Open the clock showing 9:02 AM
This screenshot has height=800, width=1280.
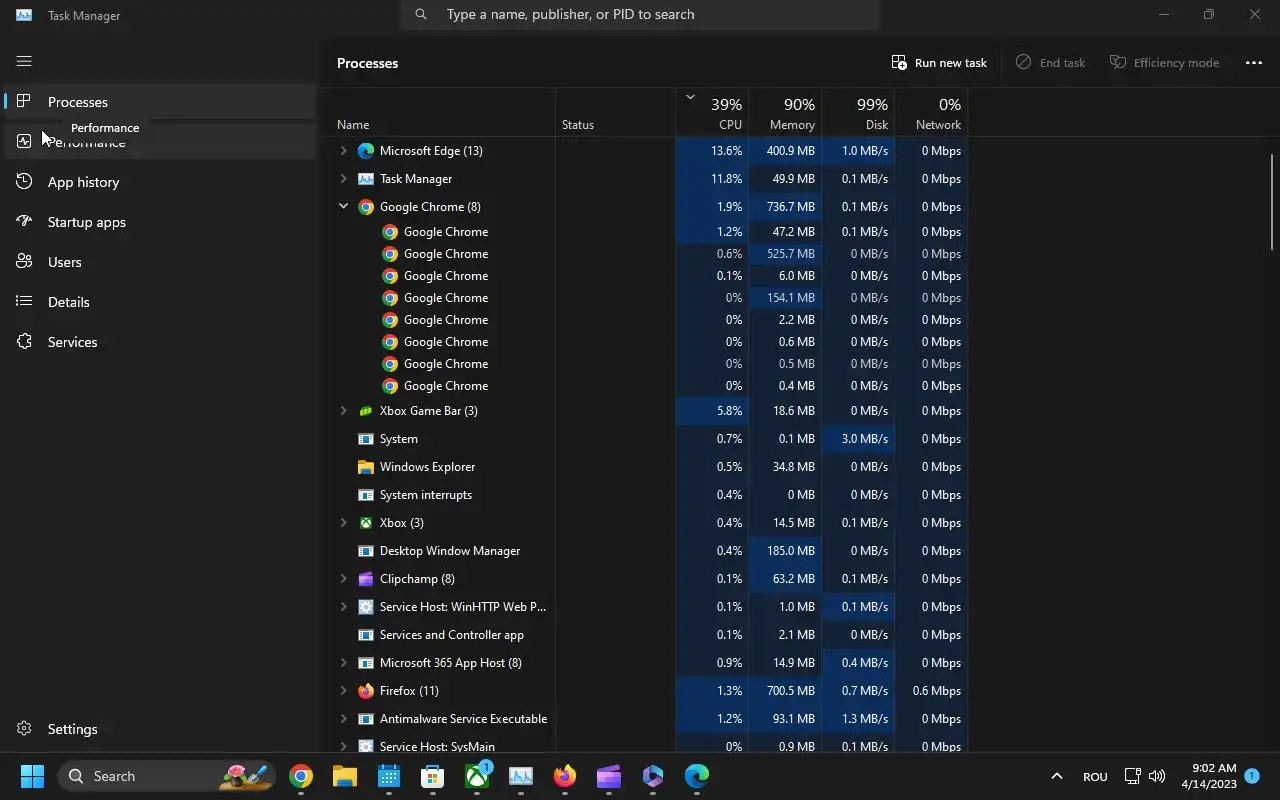tap(1208, 776)
